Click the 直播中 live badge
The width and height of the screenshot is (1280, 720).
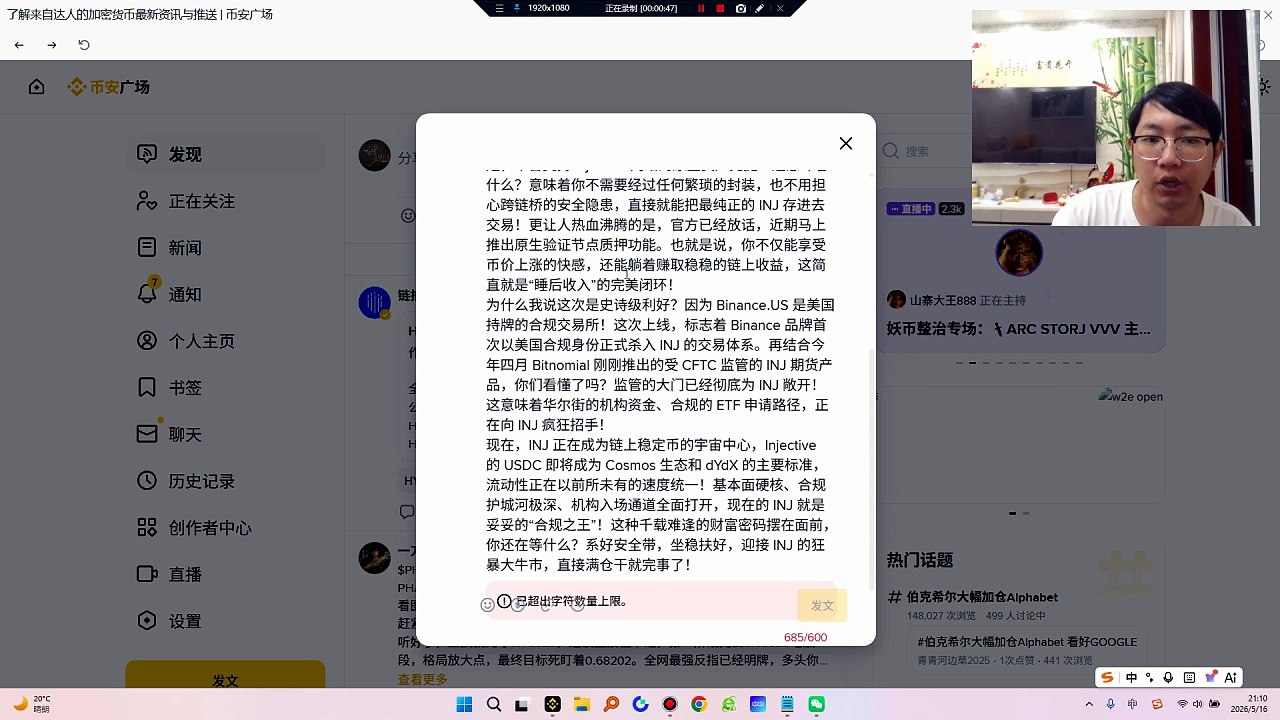(911, 209)
